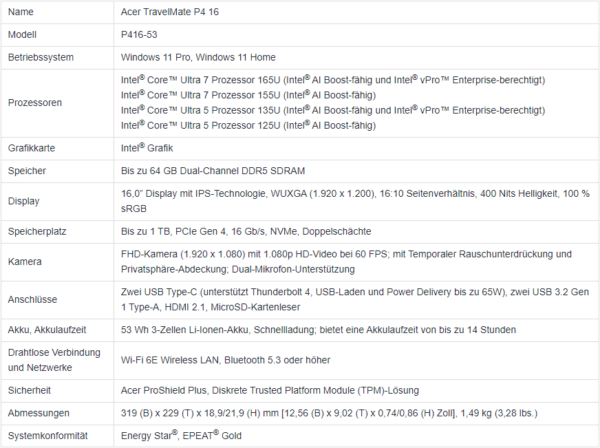This screenshot has width=600, height=448.
Task: Click the Core Ultra 5 125U processor line
Action: (248, 125)
